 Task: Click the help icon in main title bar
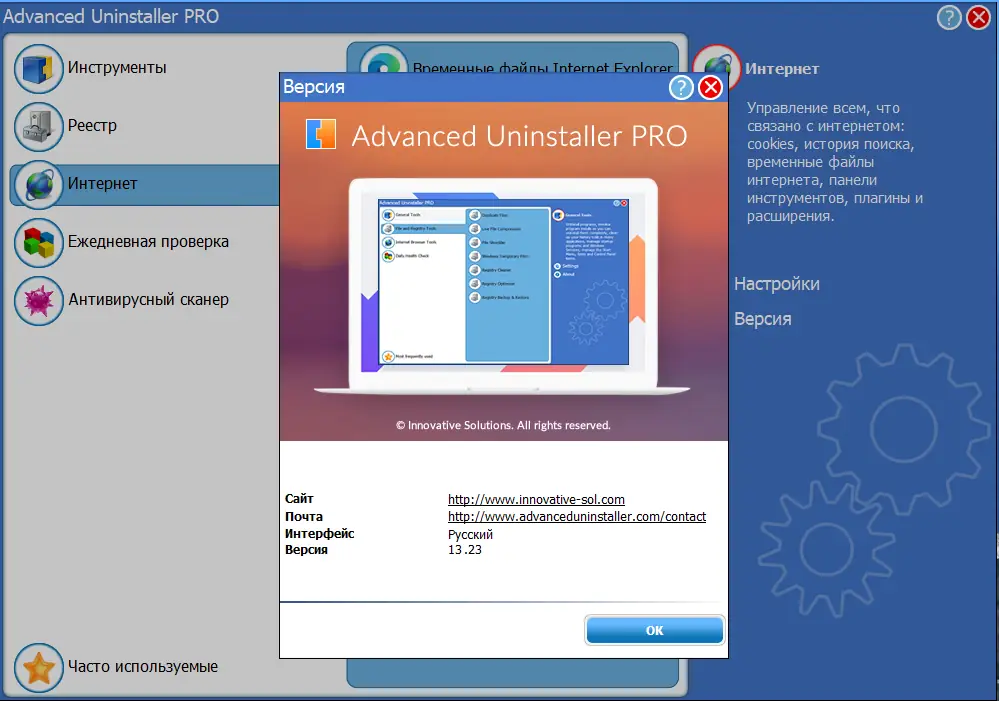948,16
